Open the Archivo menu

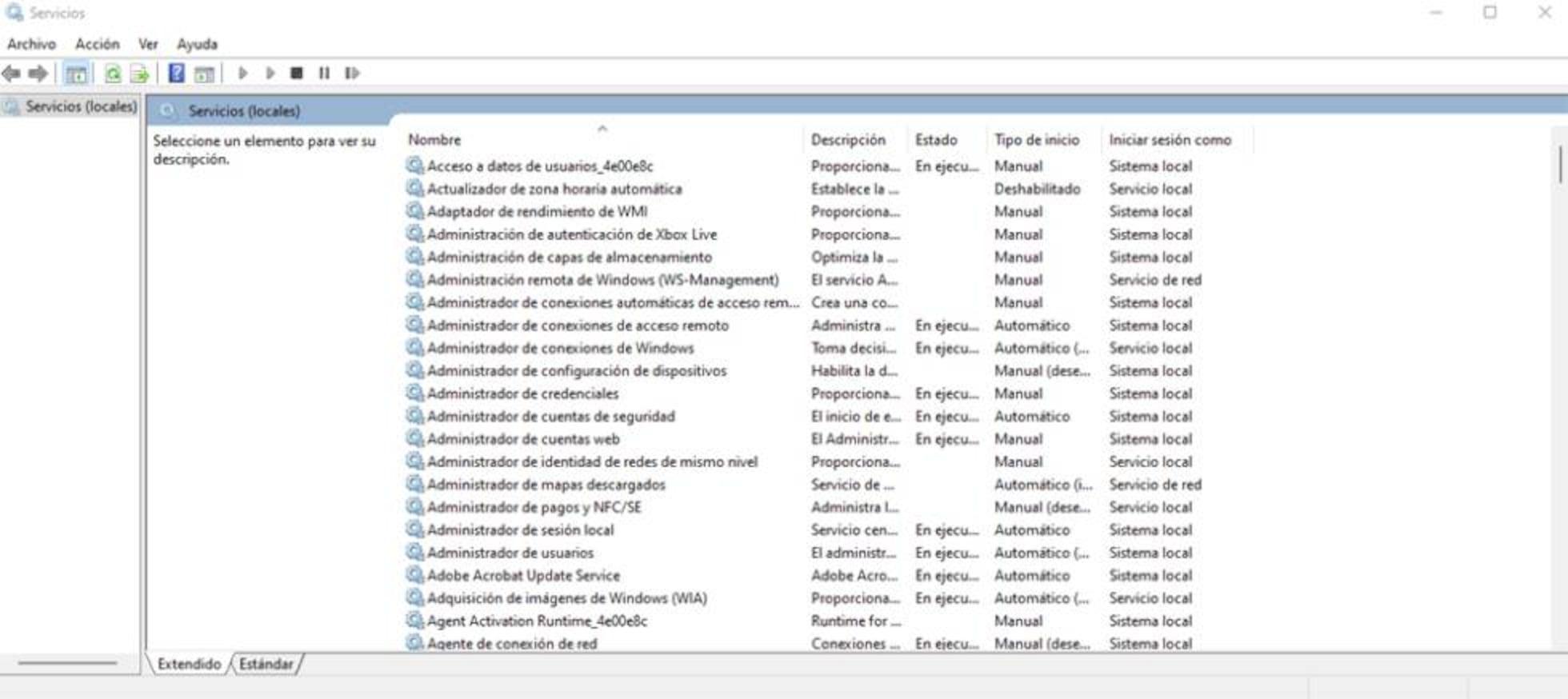tap(32, 44)
